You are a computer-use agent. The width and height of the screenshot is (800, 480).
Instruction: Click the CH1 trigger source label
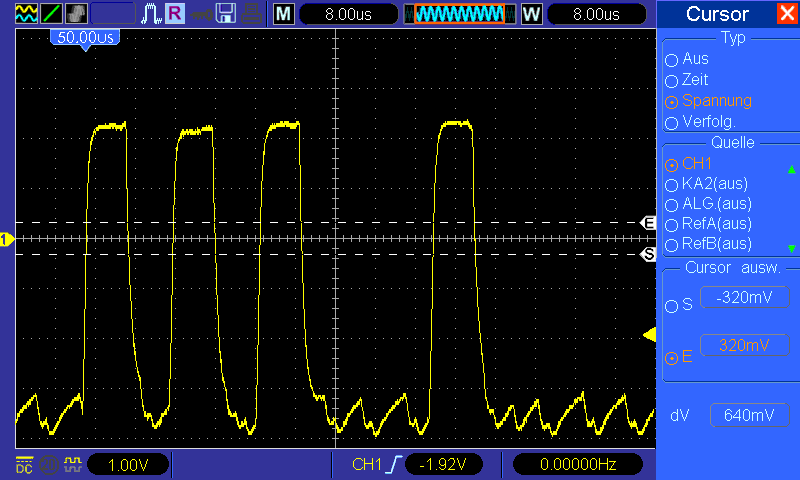pos(366,465)
